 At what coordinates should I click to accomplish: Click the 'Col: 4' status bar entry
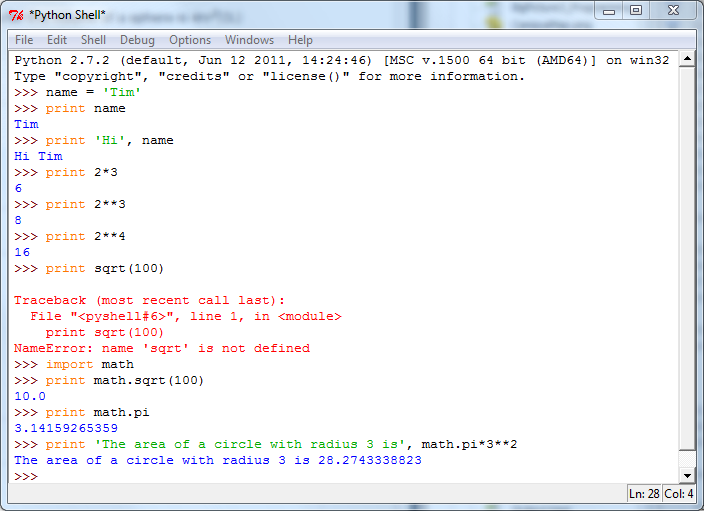pyautogui.click(x=678, y=494)
